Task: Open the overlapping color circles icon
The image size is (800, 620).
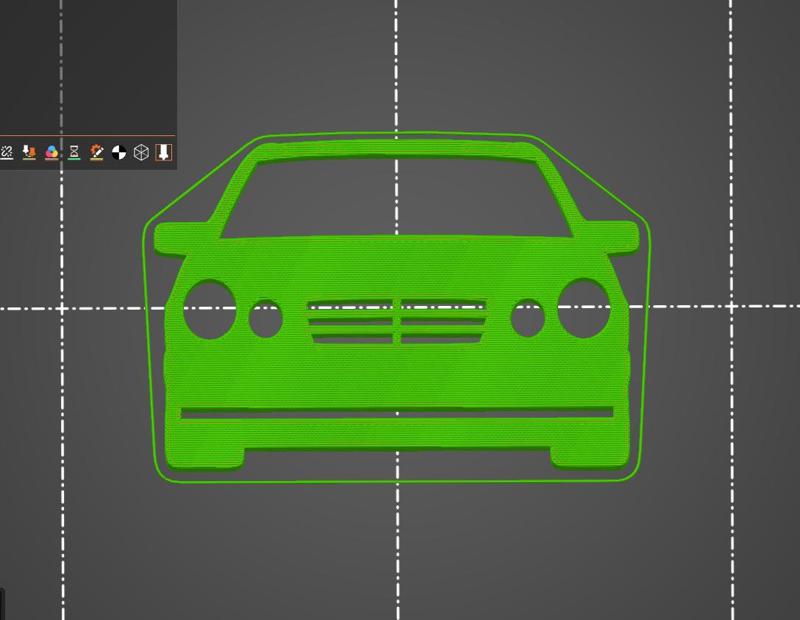Action: click(52, 152)
